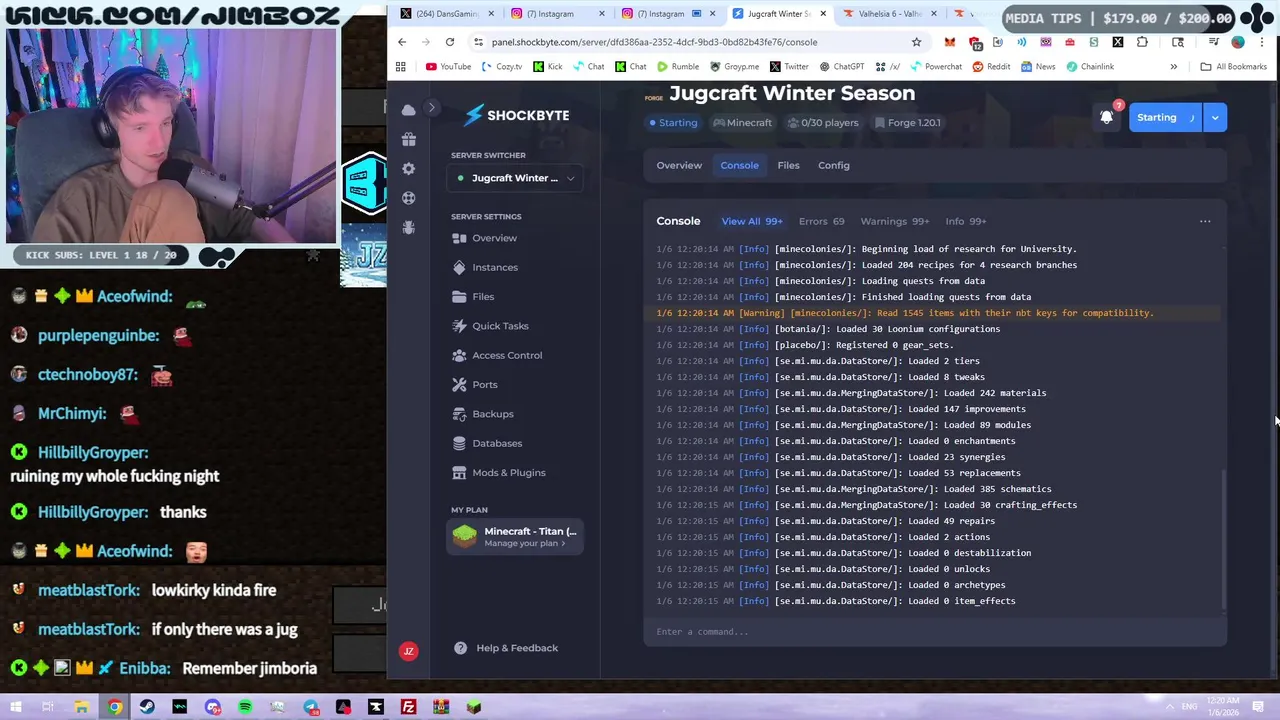The width and height of the screenshot is (1280, 720).
Task: Open the cloud servers icon in left rail
Action: point(408,110)
